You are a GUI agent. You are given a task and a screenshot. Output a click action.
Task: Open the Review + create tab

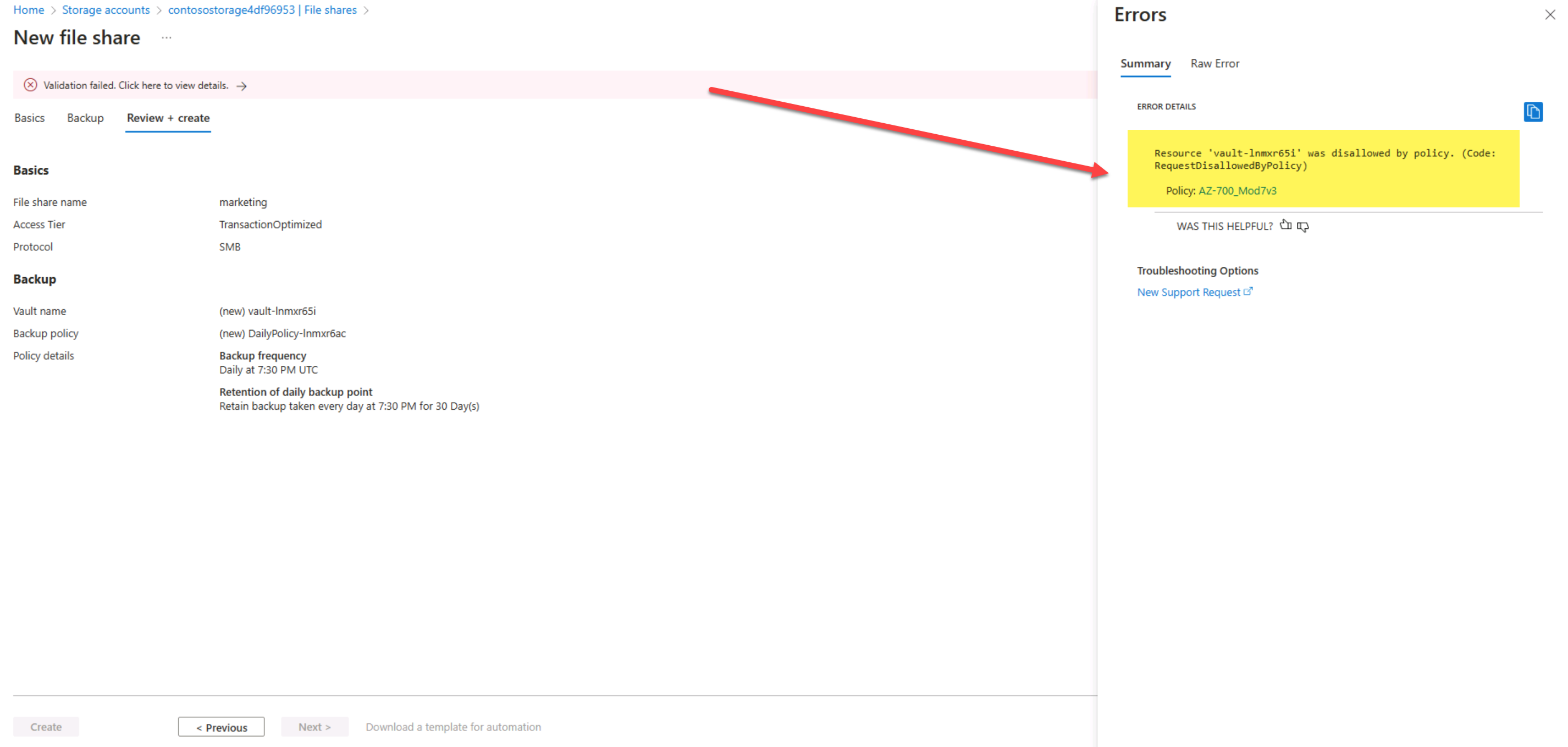[x=167, y=118]
